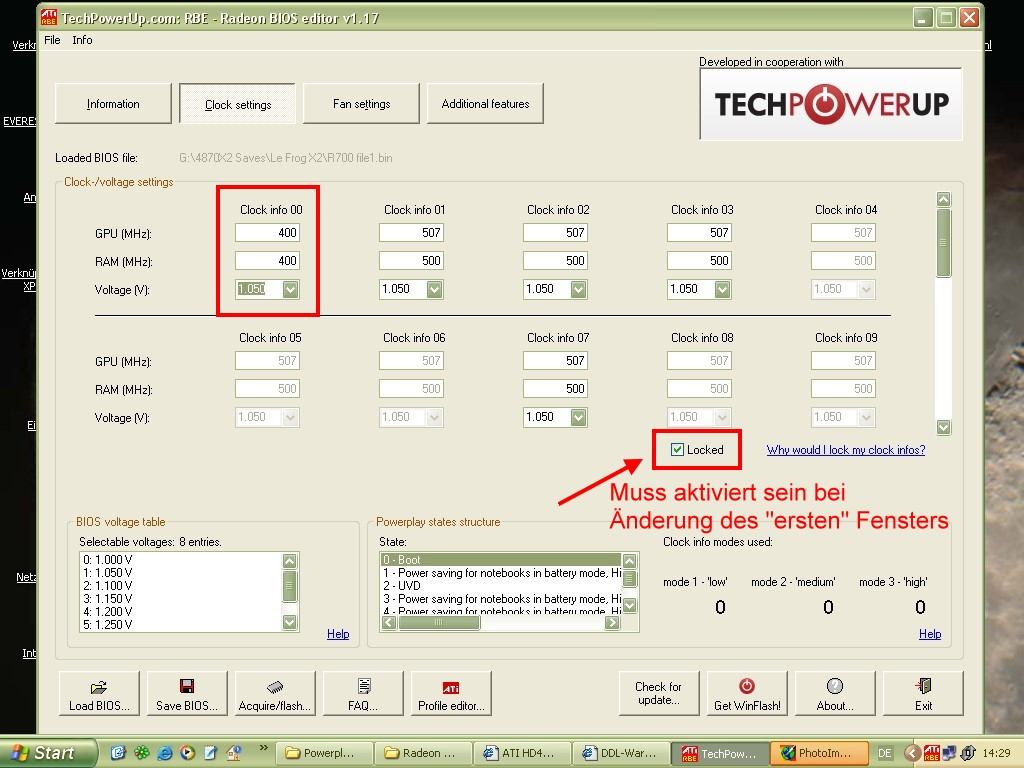Switch to the Fan settings tab

pyautogui.click(x=361, y=104)
